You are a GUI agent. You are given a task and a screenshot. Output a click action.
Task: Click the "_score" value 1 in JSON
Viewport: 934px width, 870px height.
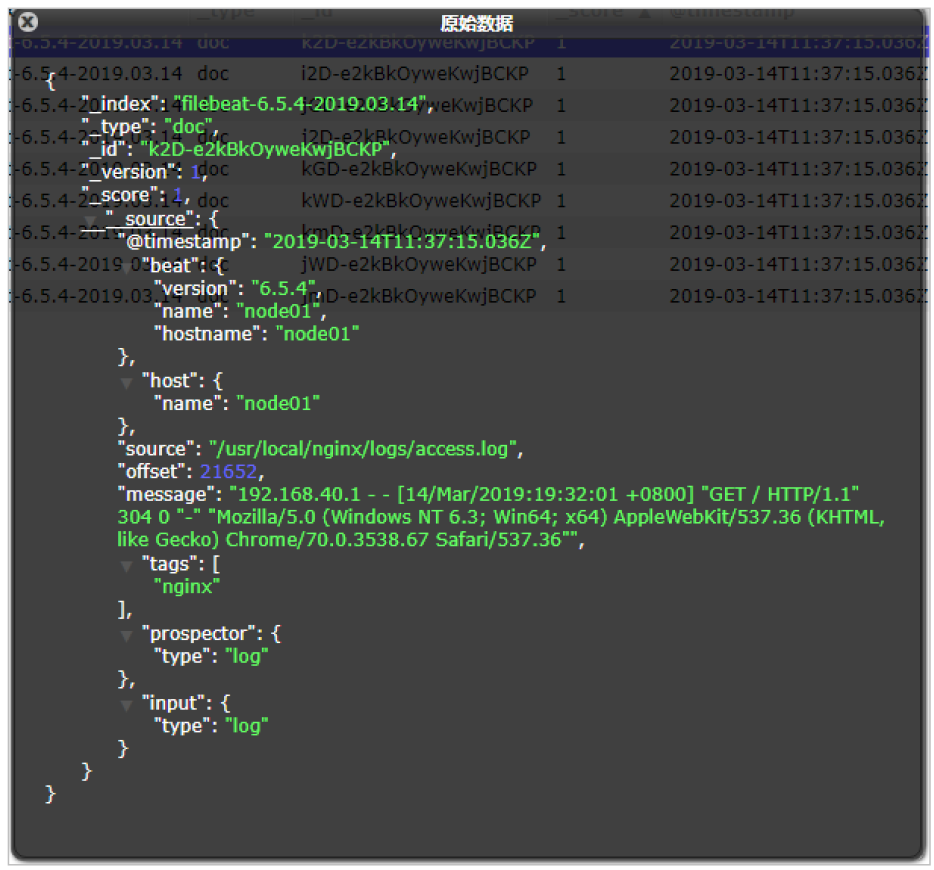pyautogui.click(x=178, y=195)
